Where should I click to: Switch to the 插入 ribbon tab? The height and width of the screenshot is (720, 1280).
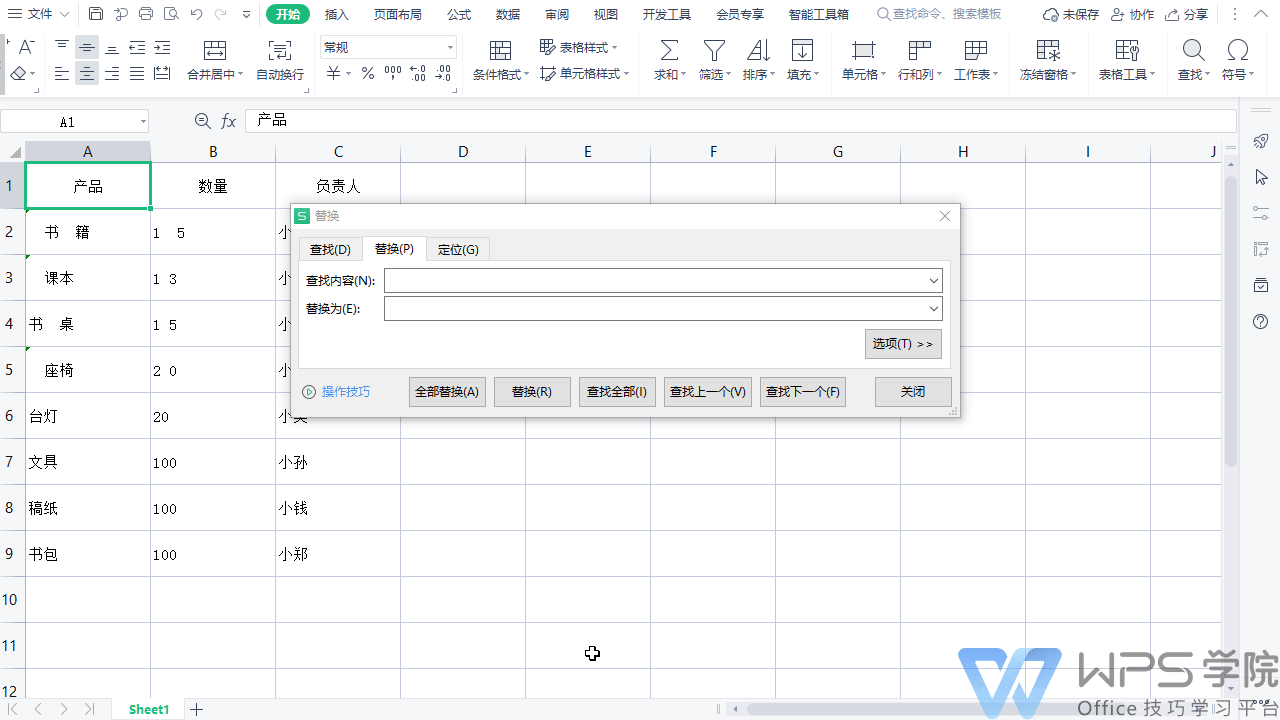click(x=337, y=14)
